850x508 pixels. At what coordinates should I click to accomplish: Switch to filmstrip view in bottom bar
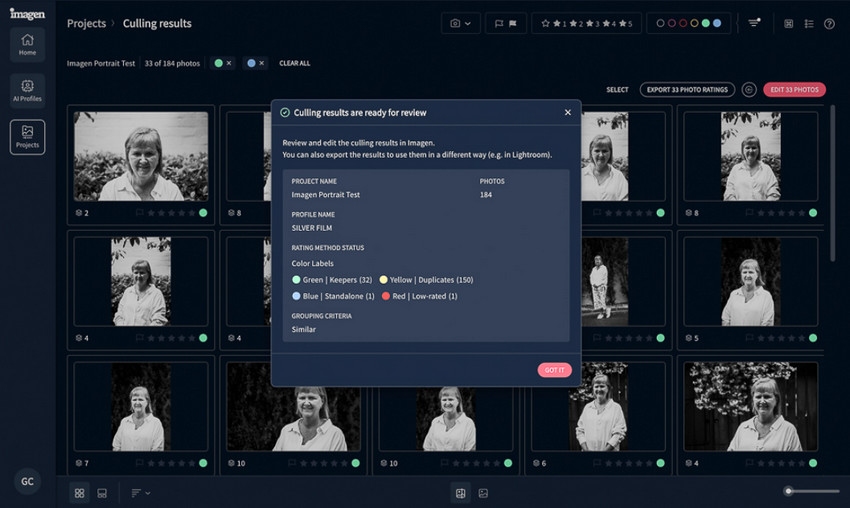click(x=102, y=493)
